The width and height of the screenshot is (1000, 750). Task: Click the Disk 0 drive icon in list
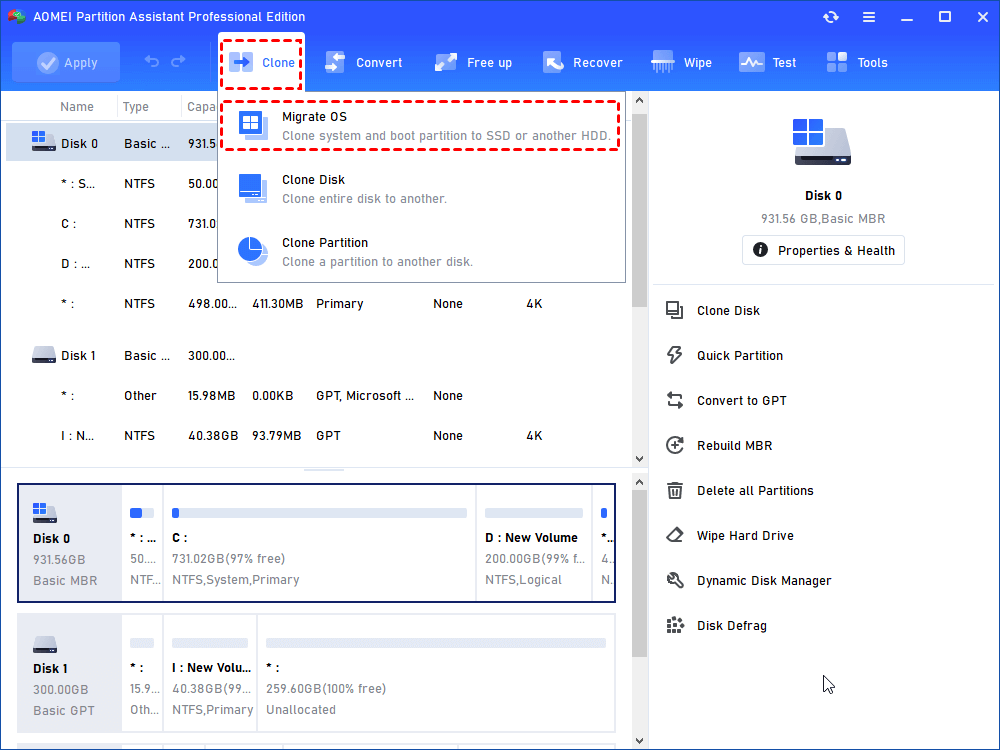(43, 141)
